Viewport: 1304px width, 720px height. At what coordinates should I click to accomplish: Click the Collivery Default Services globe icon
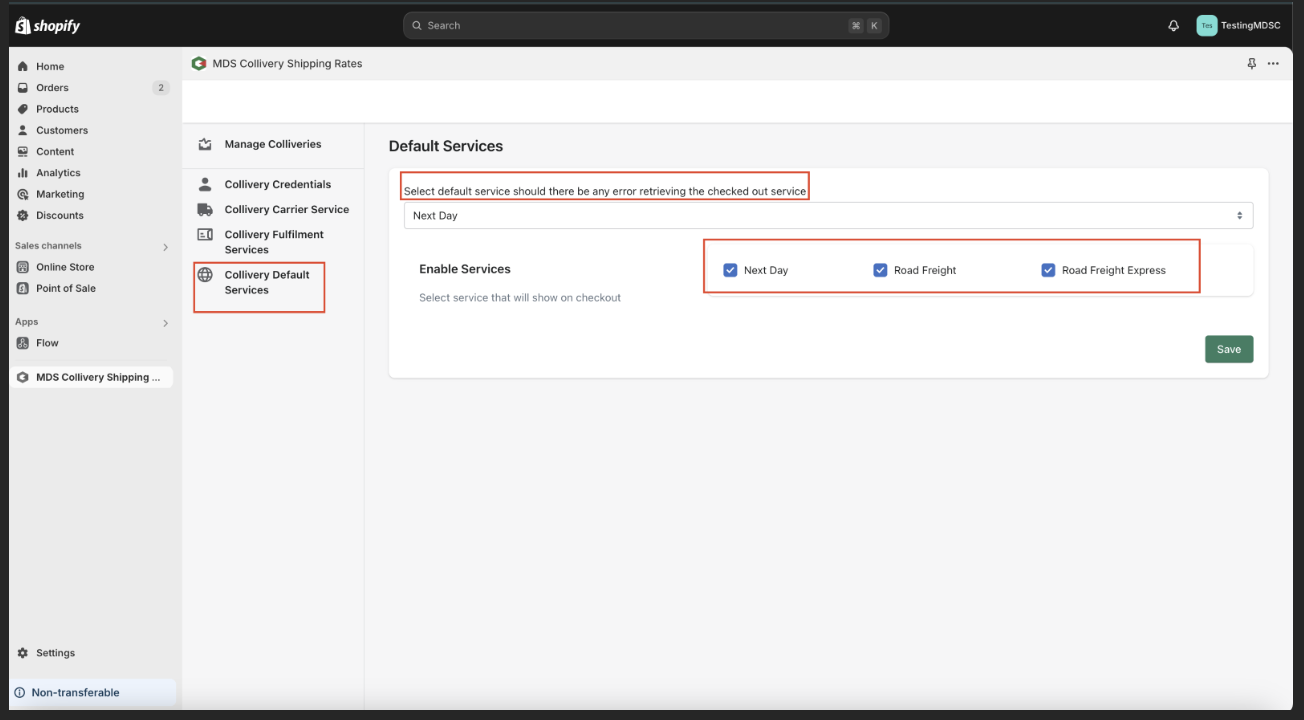click(x=205, y=275)
